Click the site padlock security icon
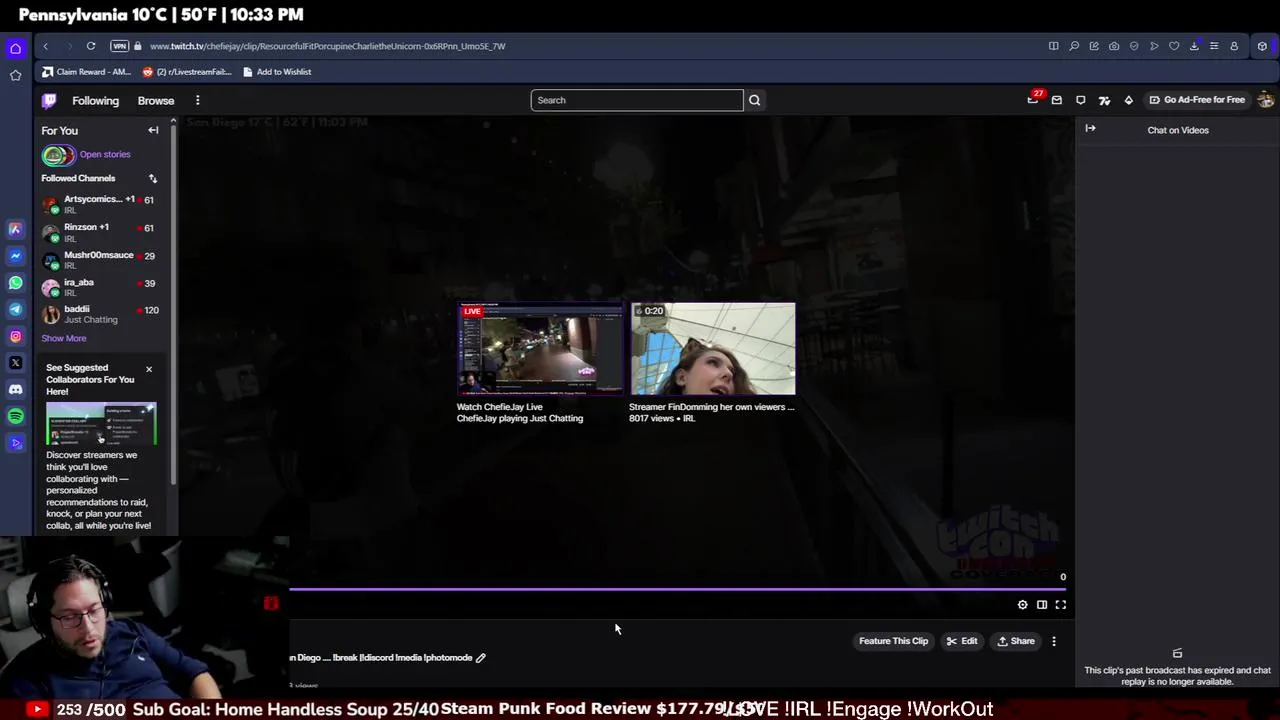Screen dimensions: 1280x720 (x=138, y=46)
